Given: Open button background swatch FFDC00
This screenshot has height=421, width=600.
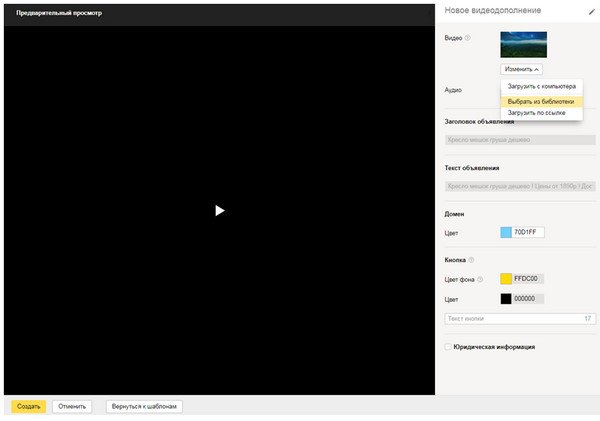Looking at the screenshot, I should pos(506,279).
